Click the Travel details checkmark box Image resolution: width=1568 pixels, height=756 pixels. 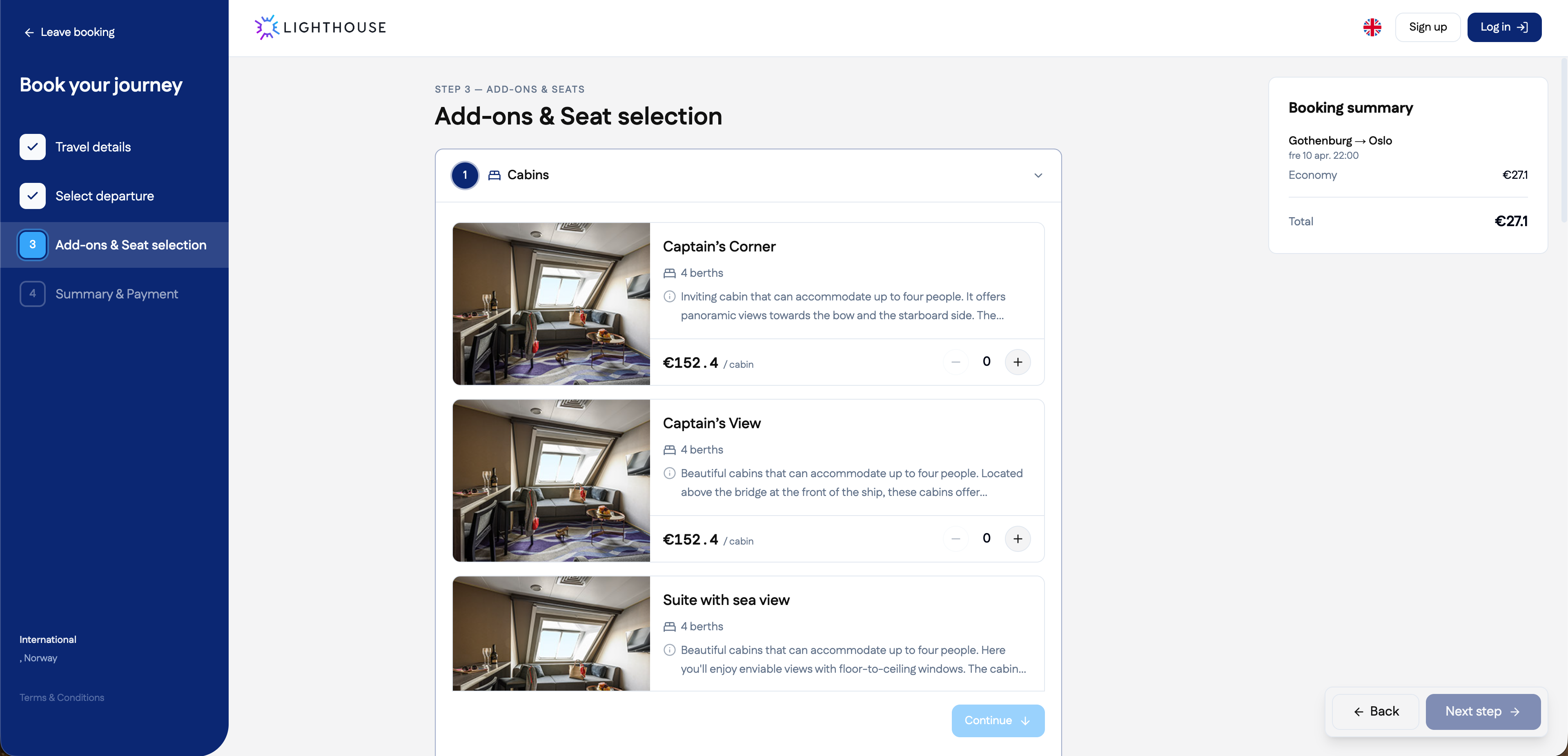pos(32,147)
